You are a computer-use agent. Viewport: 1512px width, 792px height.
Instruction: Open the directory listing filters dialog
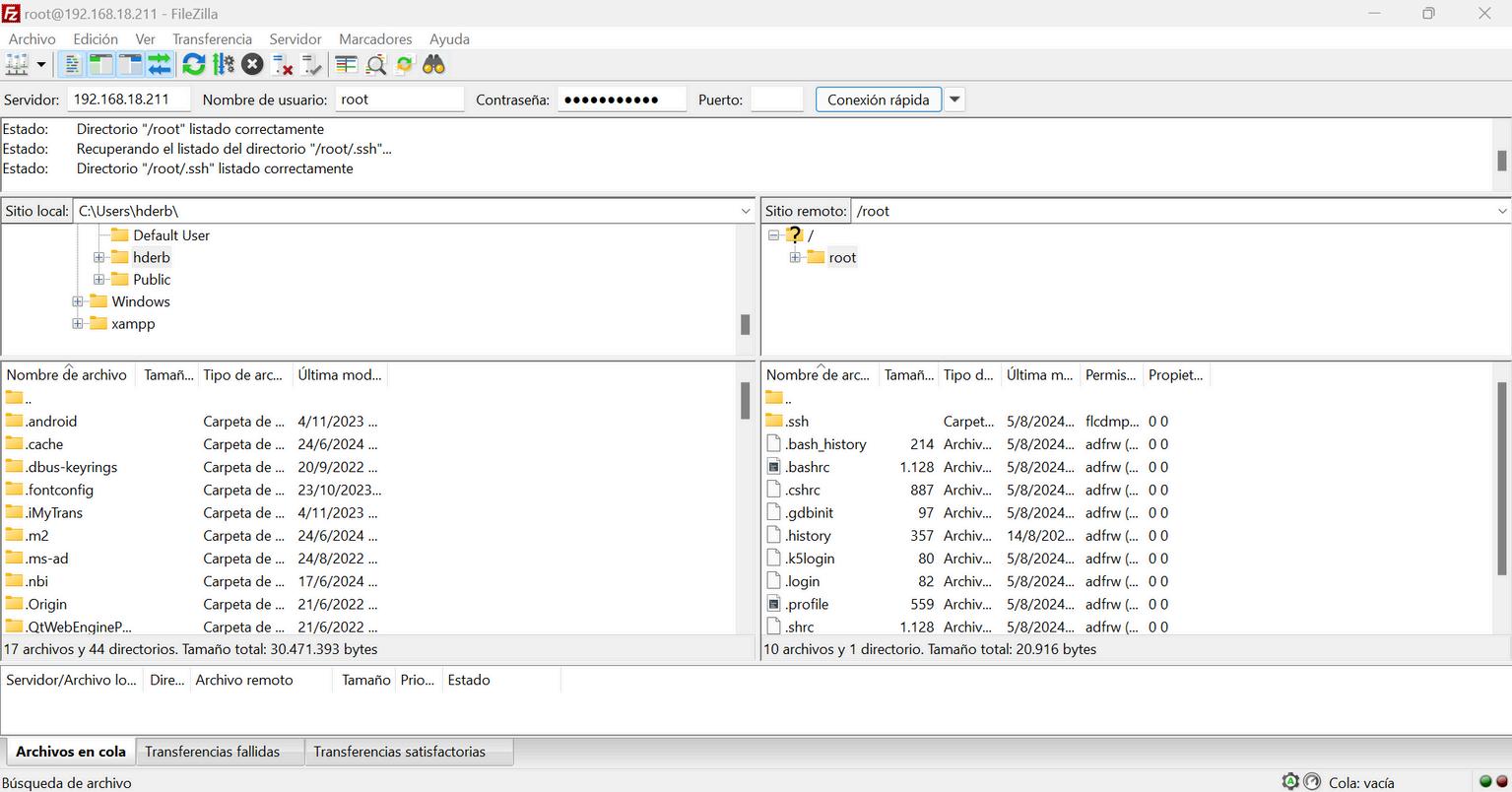346,65
